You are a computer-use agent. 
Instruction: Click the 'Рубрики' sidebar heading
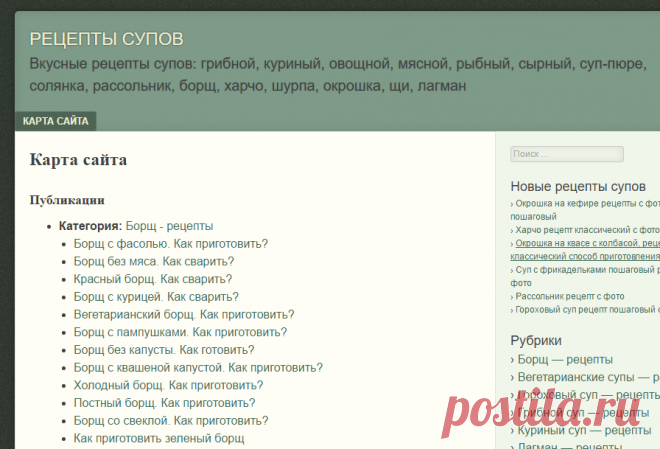536,340
